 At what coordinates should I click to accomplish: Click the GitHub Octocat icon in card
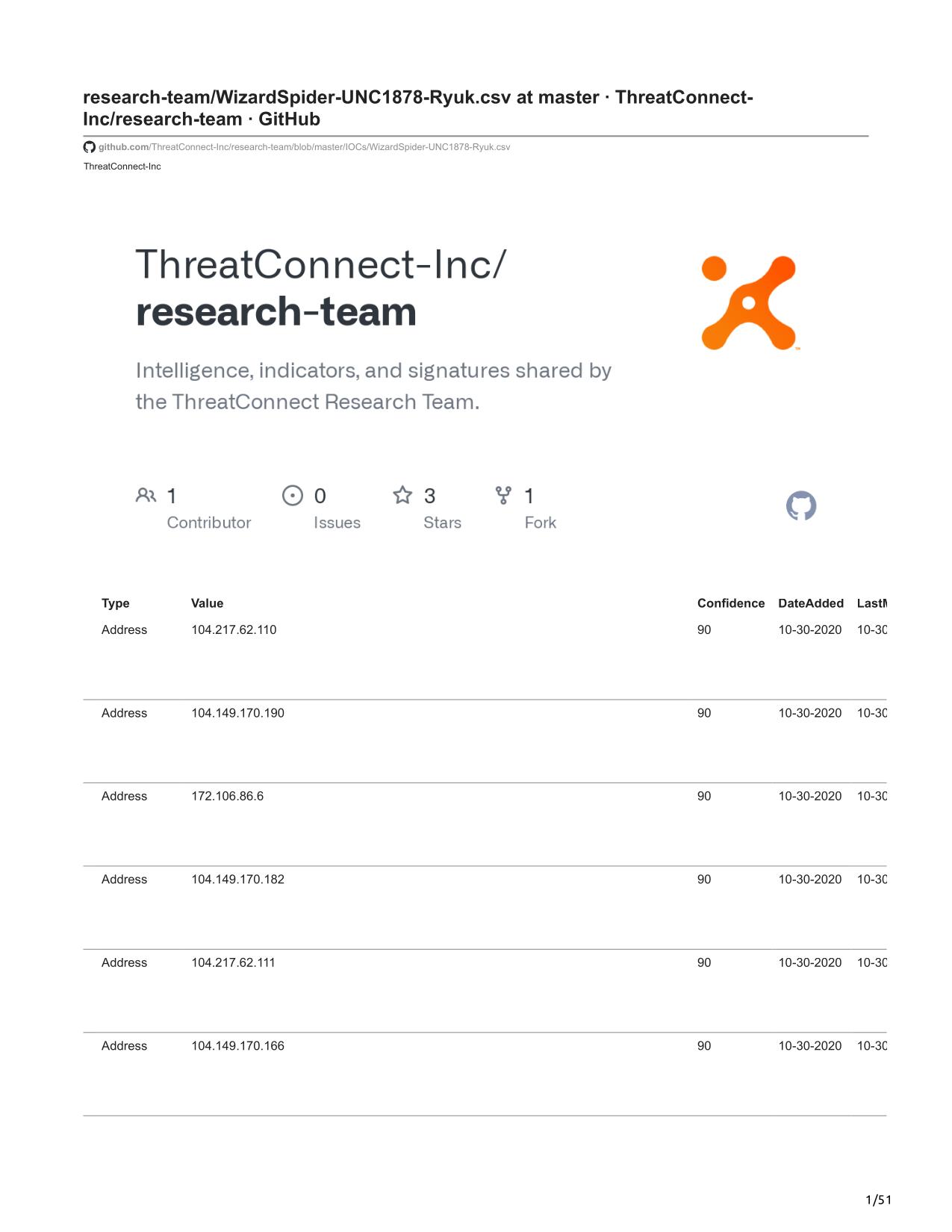[801, 505]
